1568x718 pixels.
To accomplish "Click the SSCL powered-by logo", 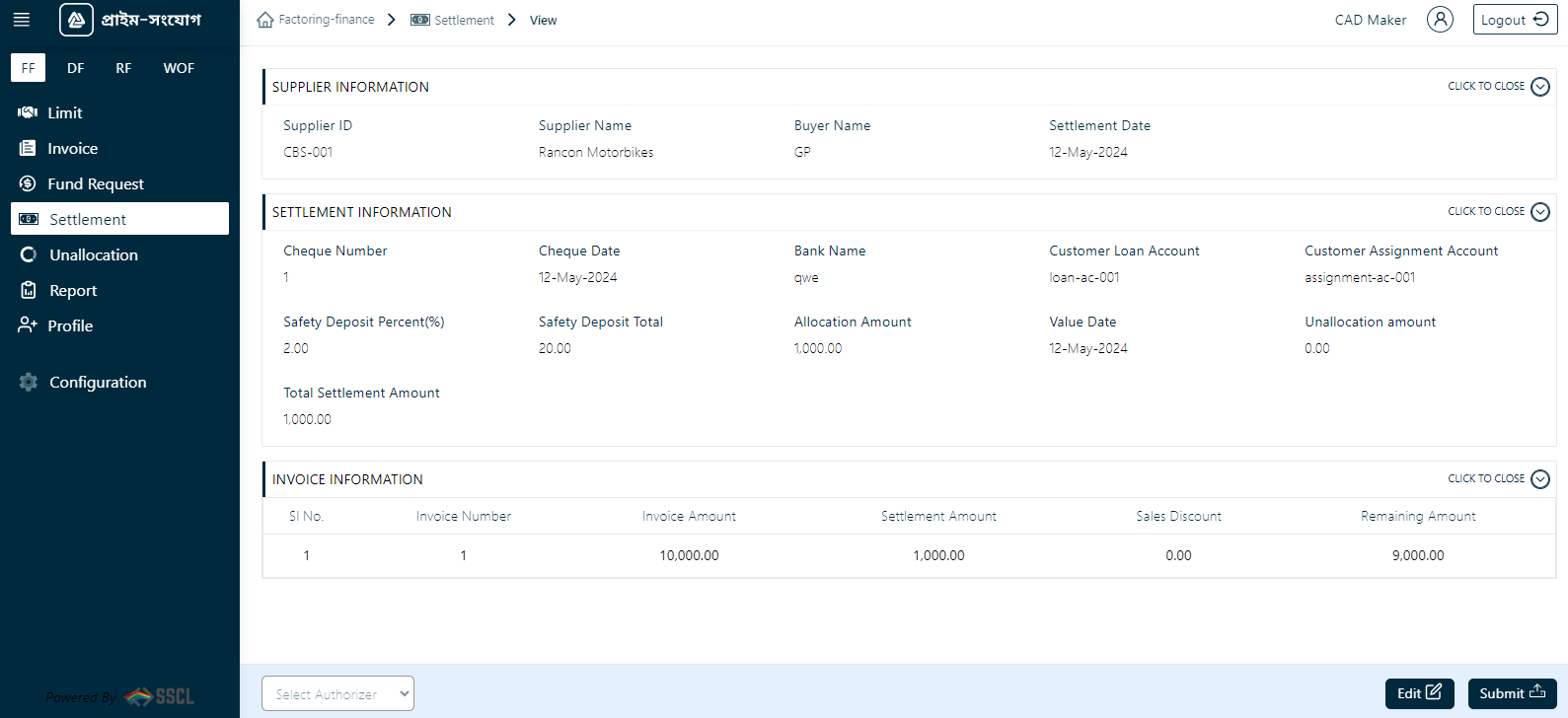I will coord(161,696).
